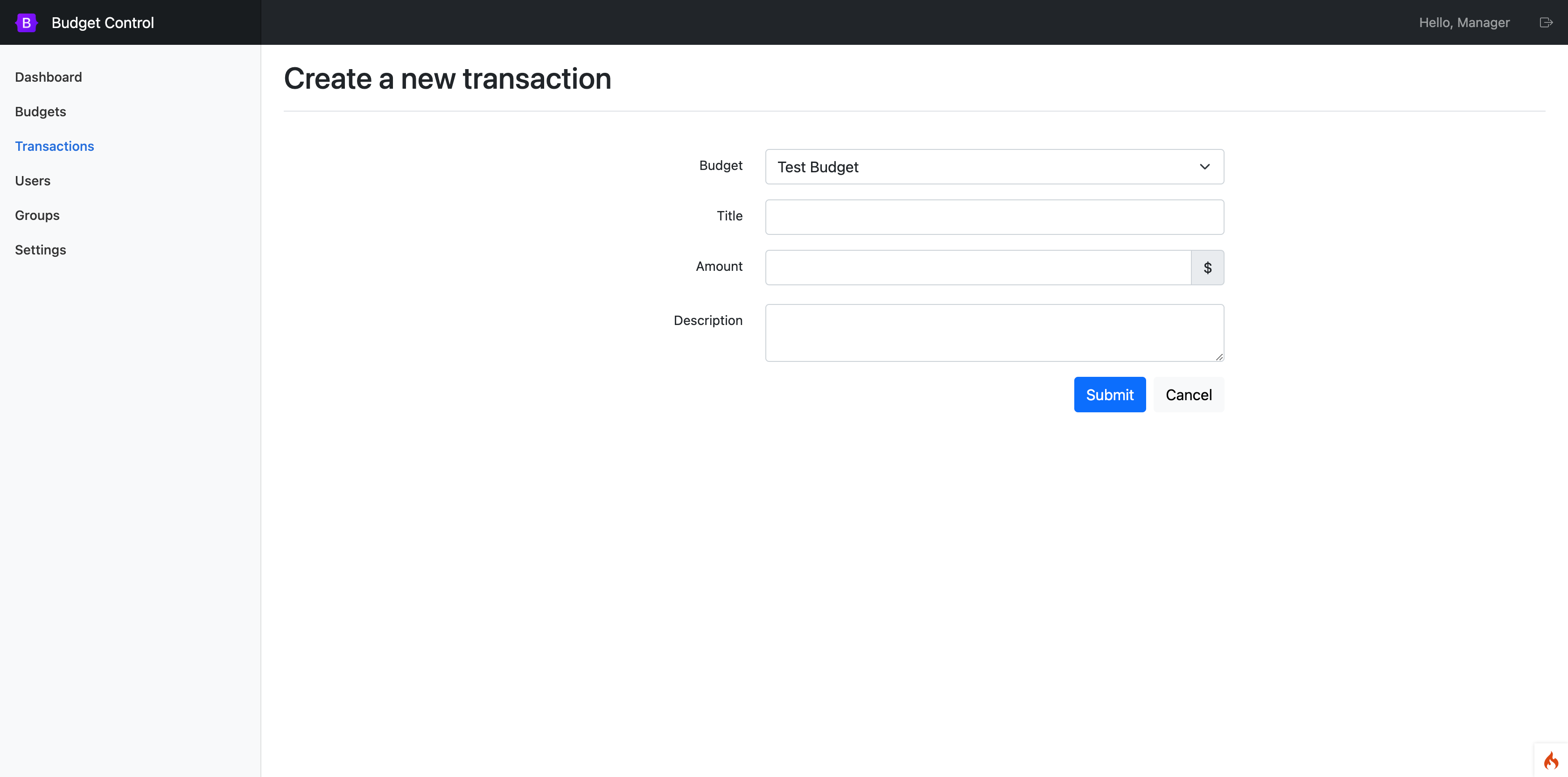The image size is (1568, 777).
Task: Click into the Amount input field
Action: (x=978, y=268)
